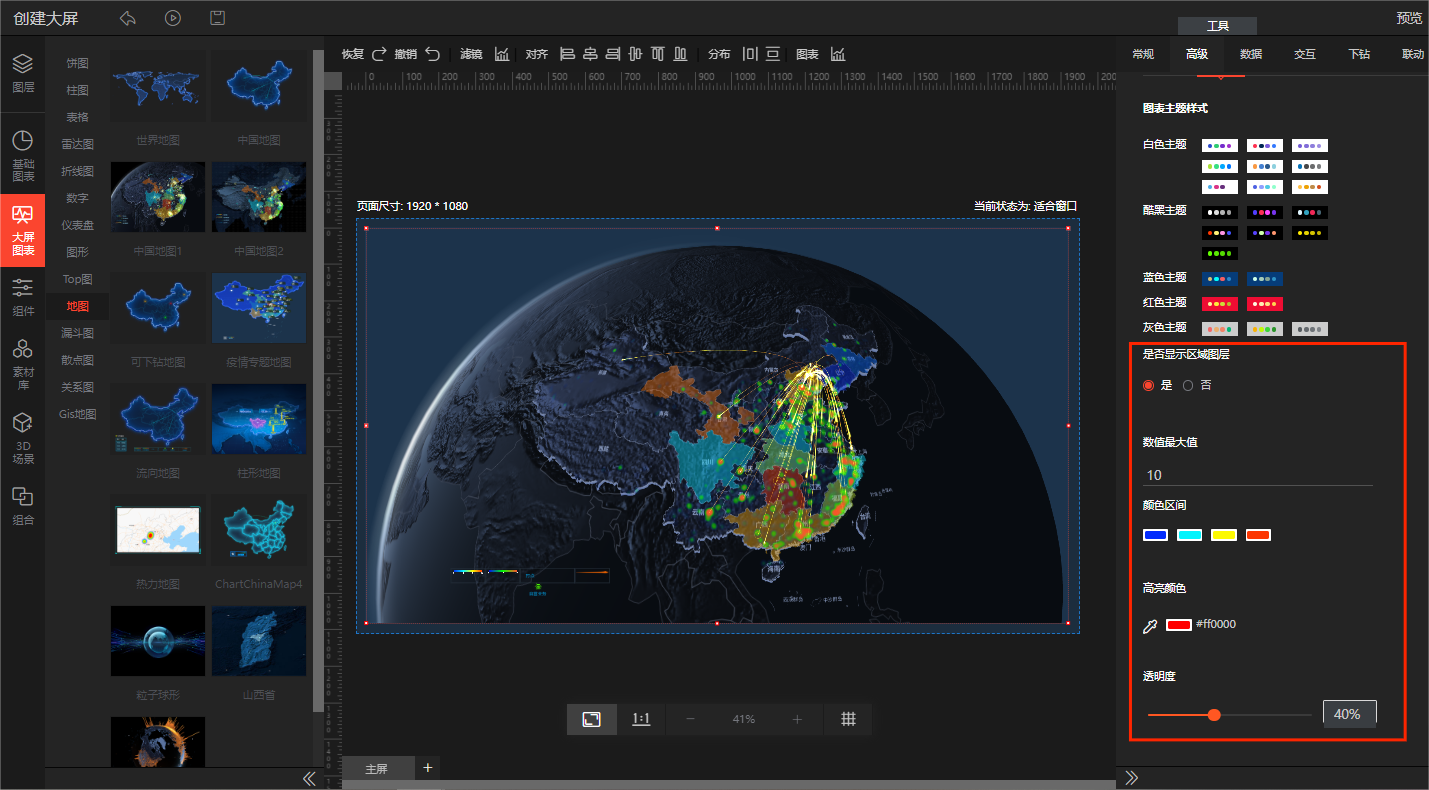1429x790 pixels.
Task: Select the 主屏 screen tab
Action: click(x=377, y=768)
